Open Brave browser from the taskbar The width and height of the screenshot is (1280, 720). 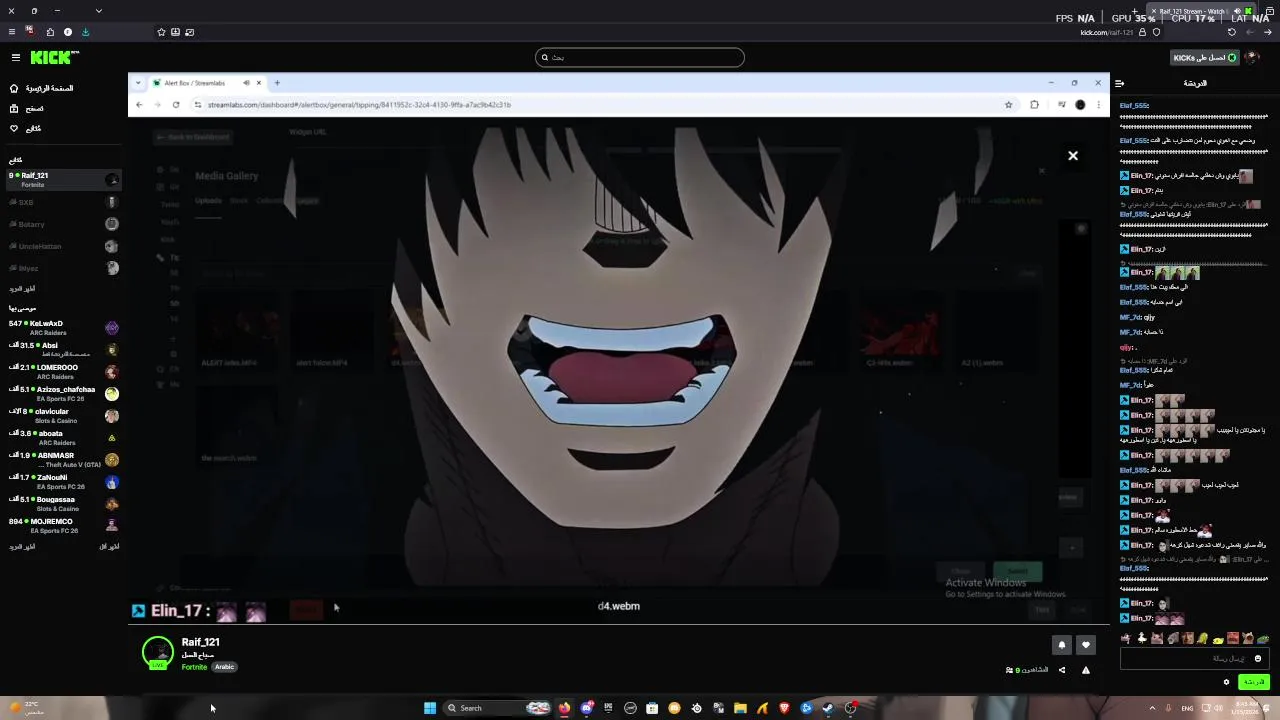(x=784, y=708)
